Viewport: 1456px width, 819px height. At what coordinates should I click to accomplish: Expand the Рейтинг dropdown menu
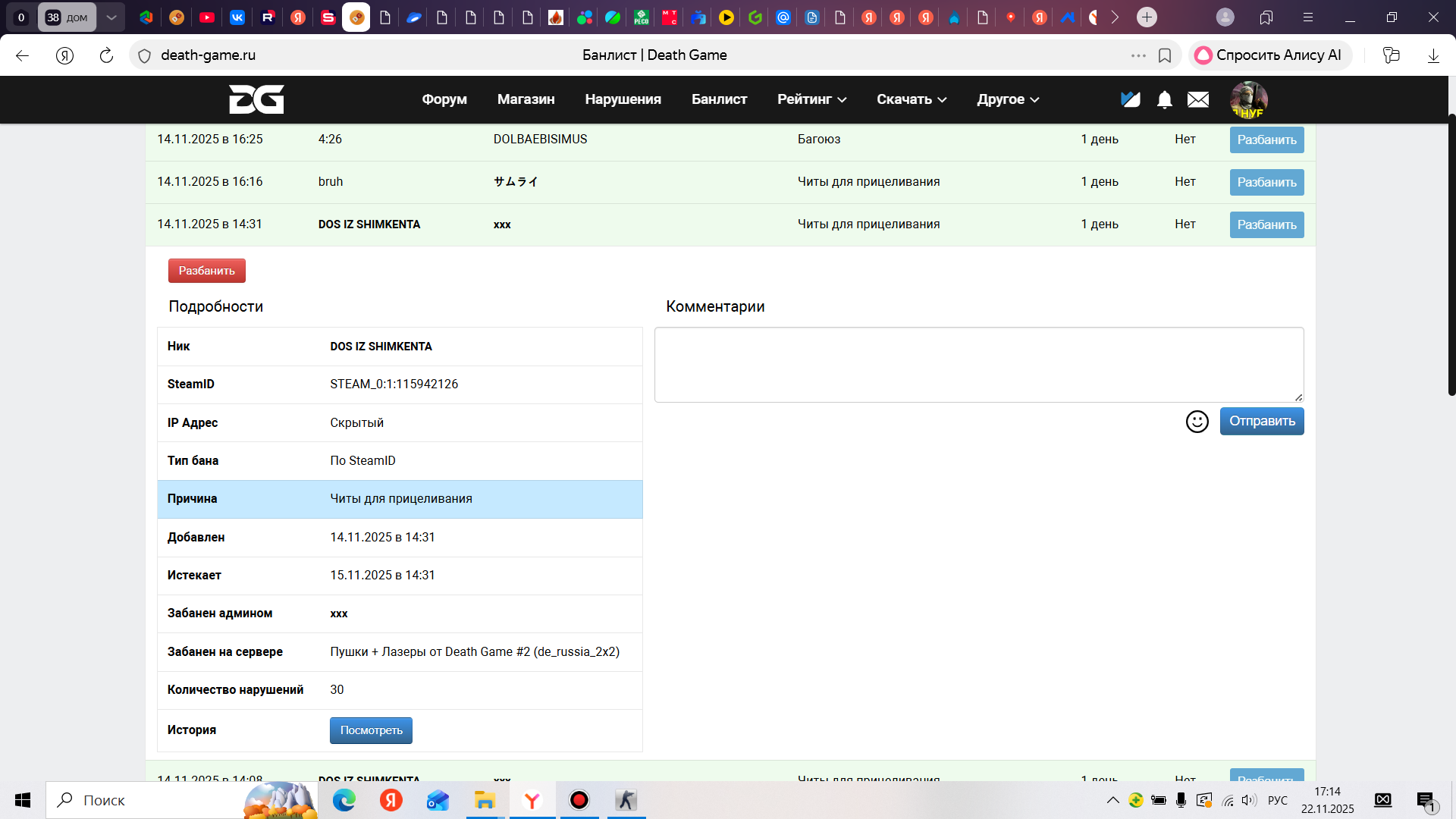click(811, 99)
